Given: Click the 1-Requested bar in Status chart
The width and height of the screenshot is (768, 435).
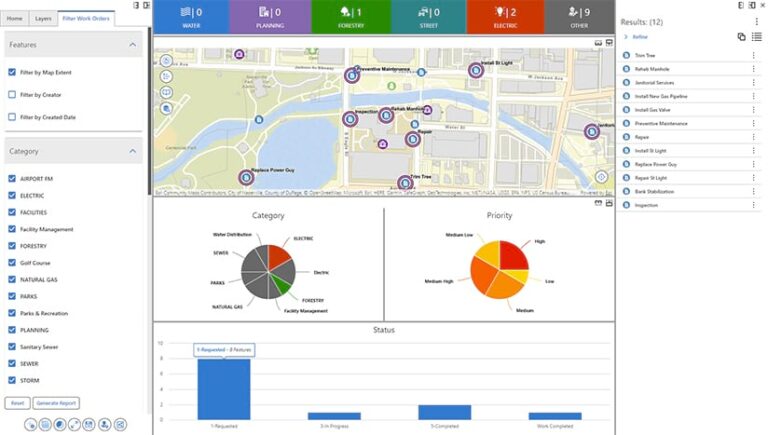Looking at the screenshot, I should coord(224,389).
